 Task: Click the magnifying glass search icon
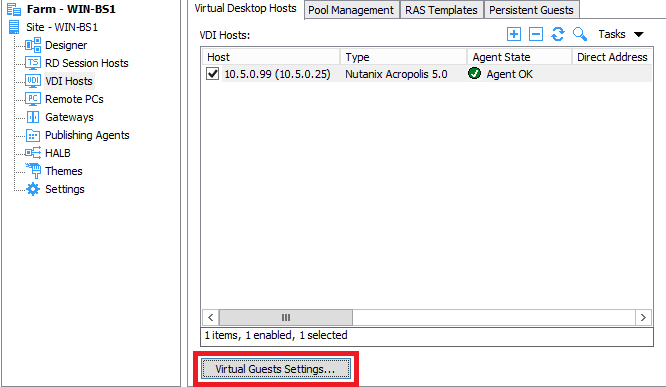click(x=580, y=34)
